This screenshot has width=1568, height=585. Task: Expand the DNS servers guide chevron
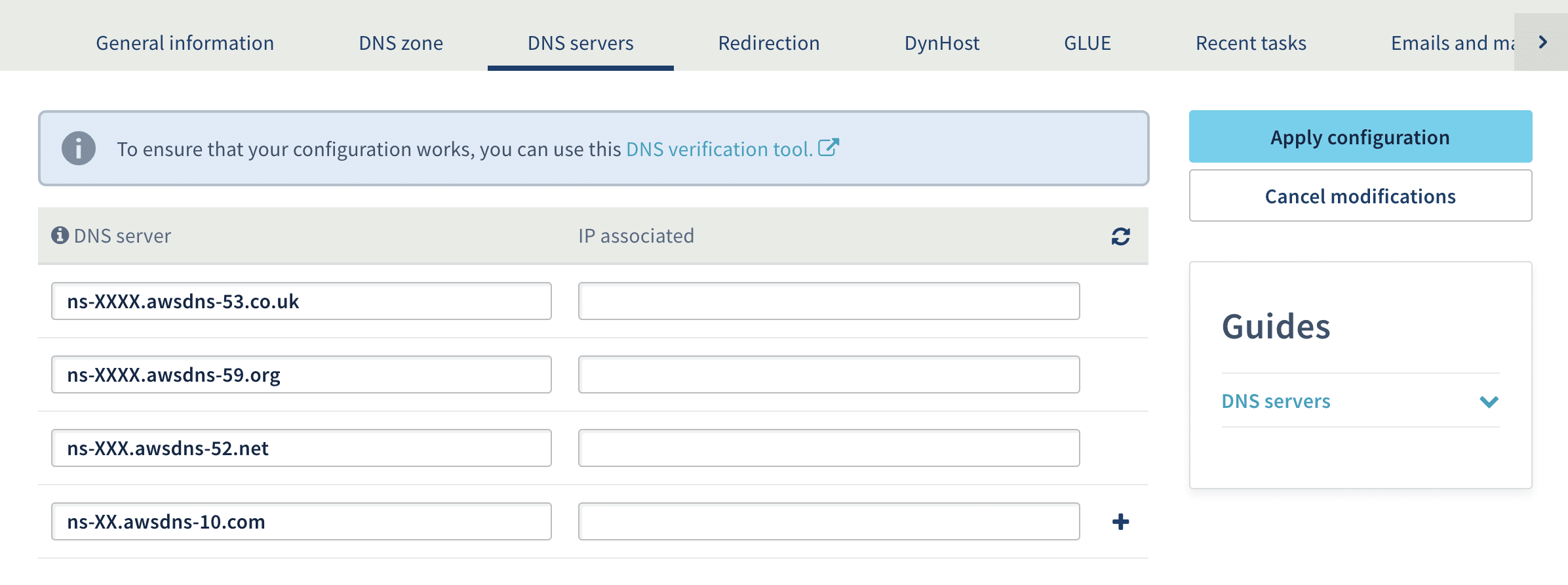point(1489,401)
